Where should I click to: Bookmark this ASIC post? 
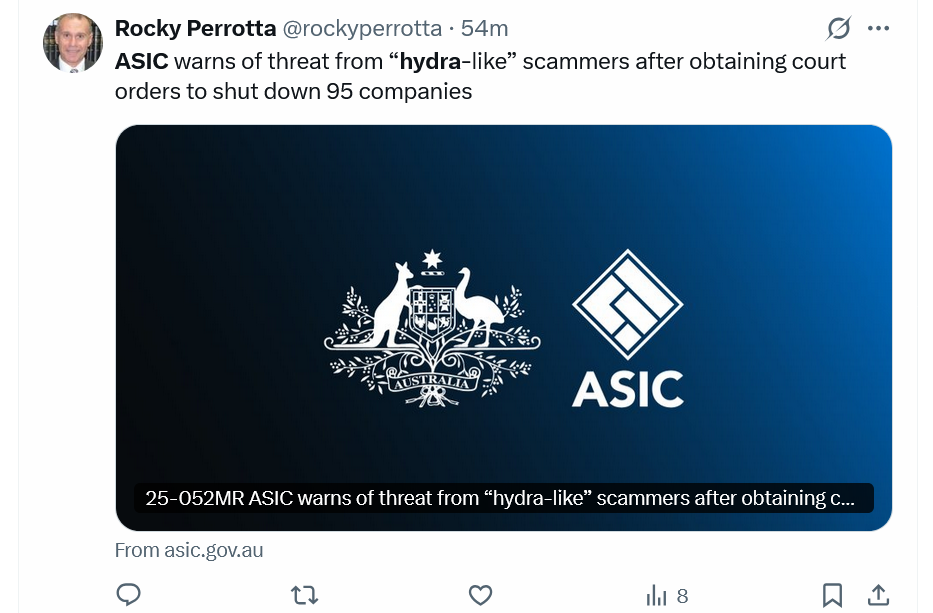tap(832, 595)
